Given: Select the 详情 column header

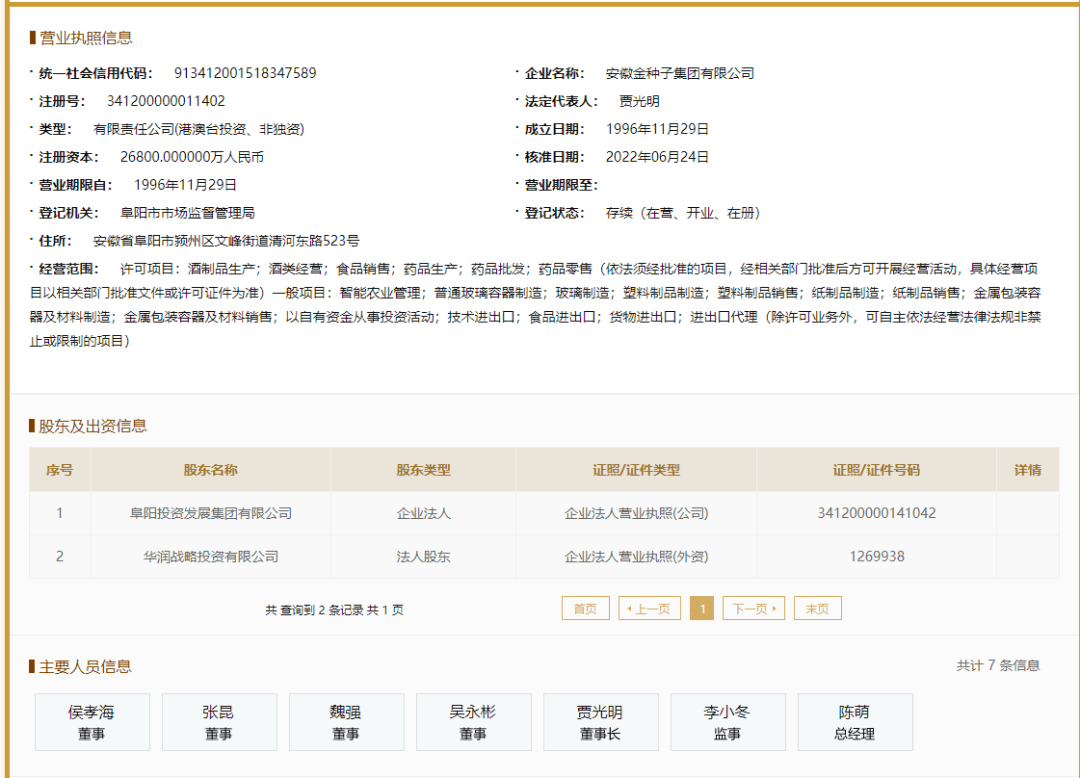Looking at the screenshot, I should point(1028,470).
